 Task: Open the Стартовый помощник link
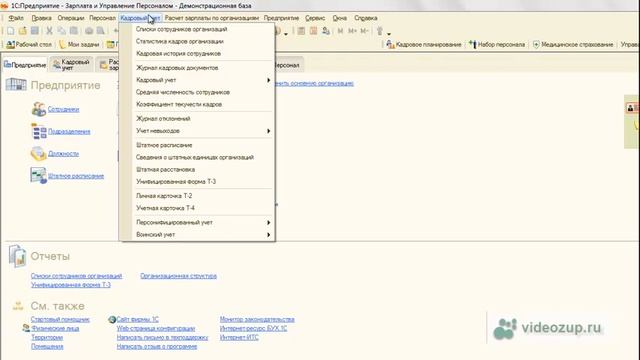(x=60, y=320)
